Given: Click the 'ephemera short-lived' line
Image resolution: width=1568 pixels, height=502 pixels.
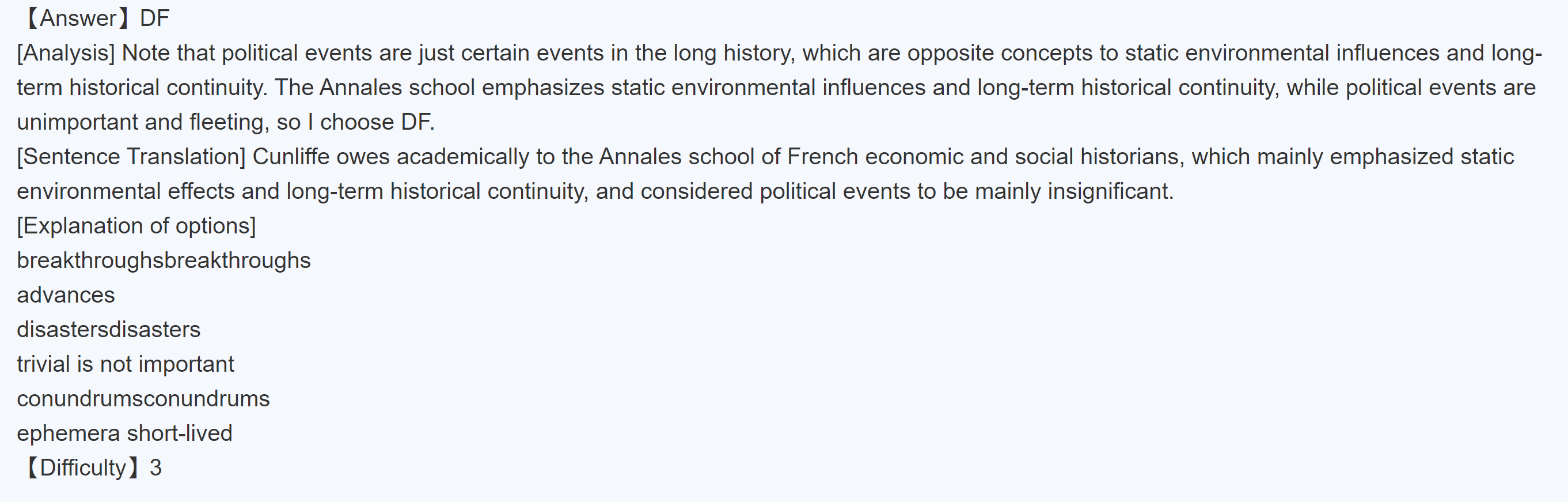Looking at the screenshot, I should (124, 434).
